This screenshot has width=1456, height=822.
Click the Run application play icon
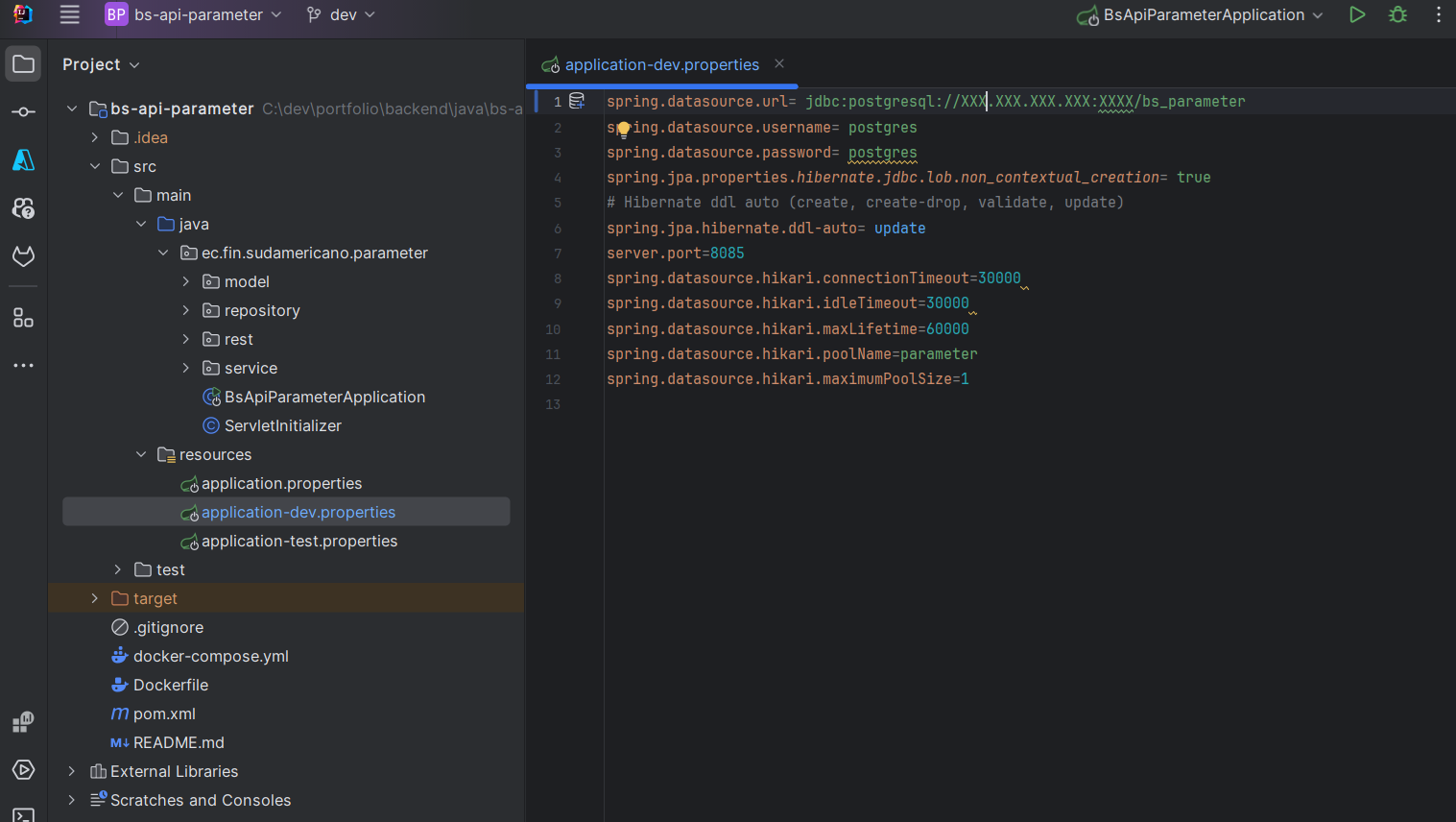[1357, 15]
